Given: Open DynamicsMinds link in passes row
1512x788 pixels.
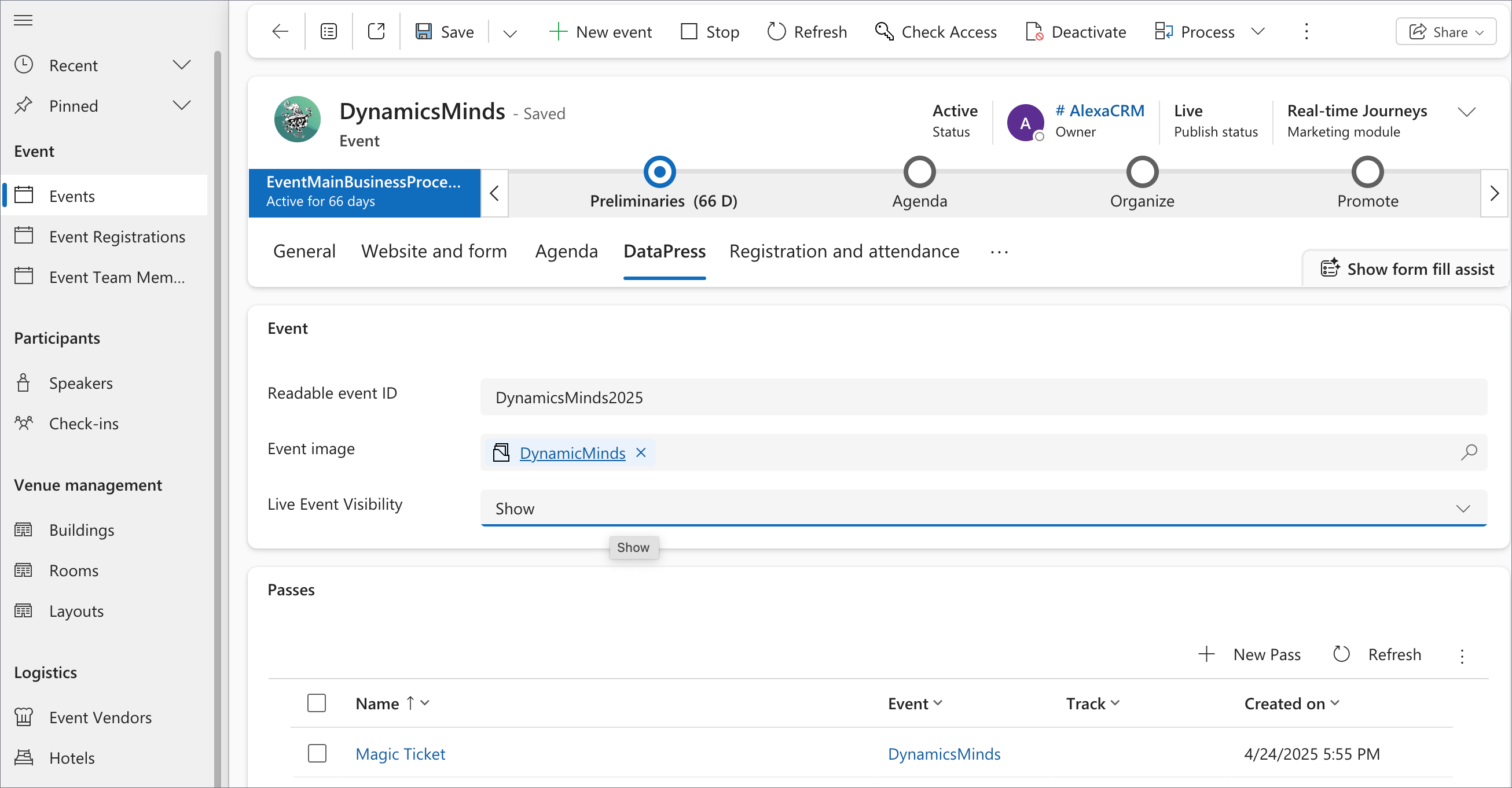Looking at the screenshot, I should tap(944, 753).
